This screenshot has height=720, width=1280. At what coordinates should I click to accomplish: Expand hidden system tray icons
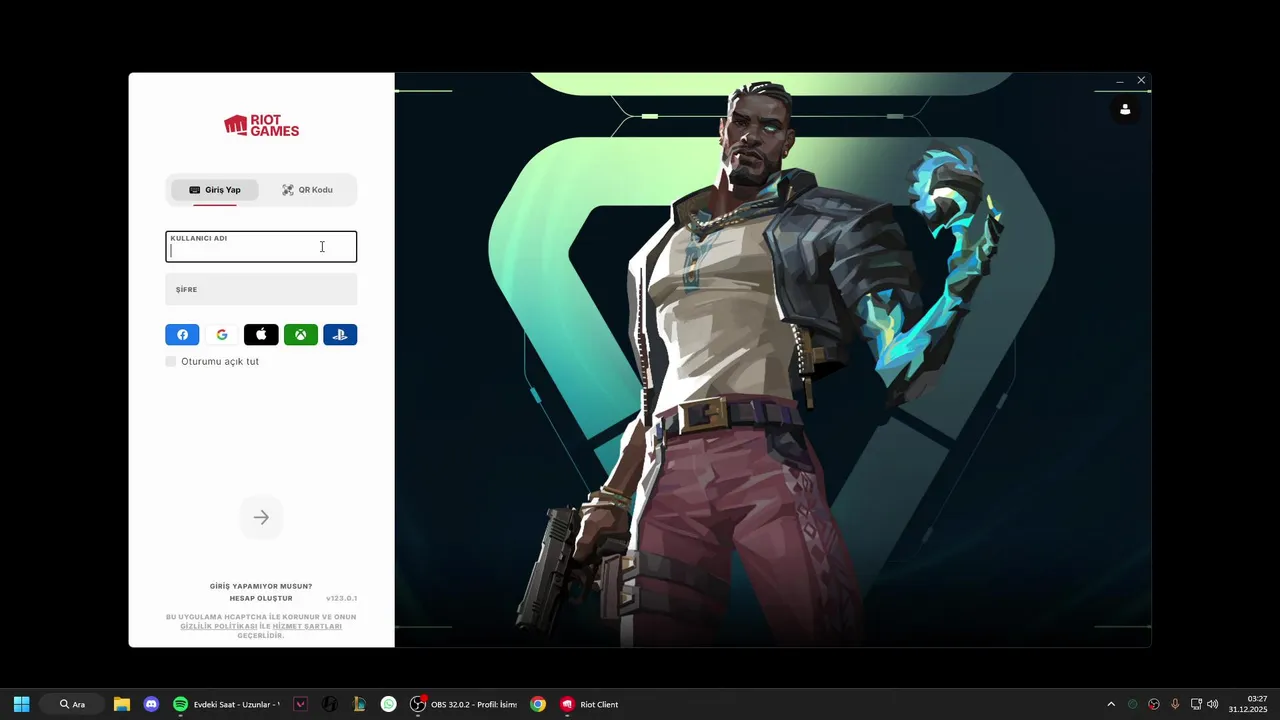(x=1111, y=704)
